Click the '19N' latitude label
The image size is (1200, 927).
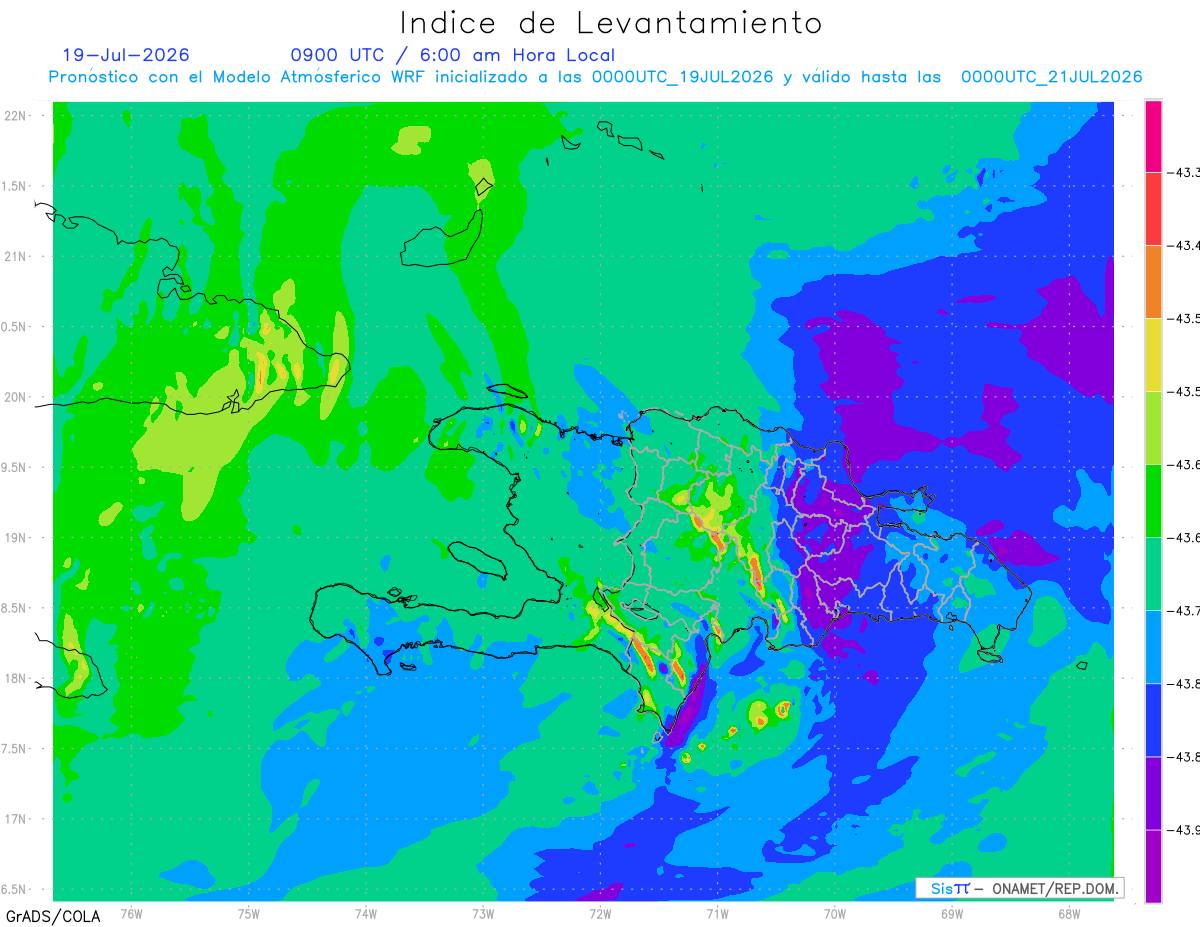click(x=16, y=538)
